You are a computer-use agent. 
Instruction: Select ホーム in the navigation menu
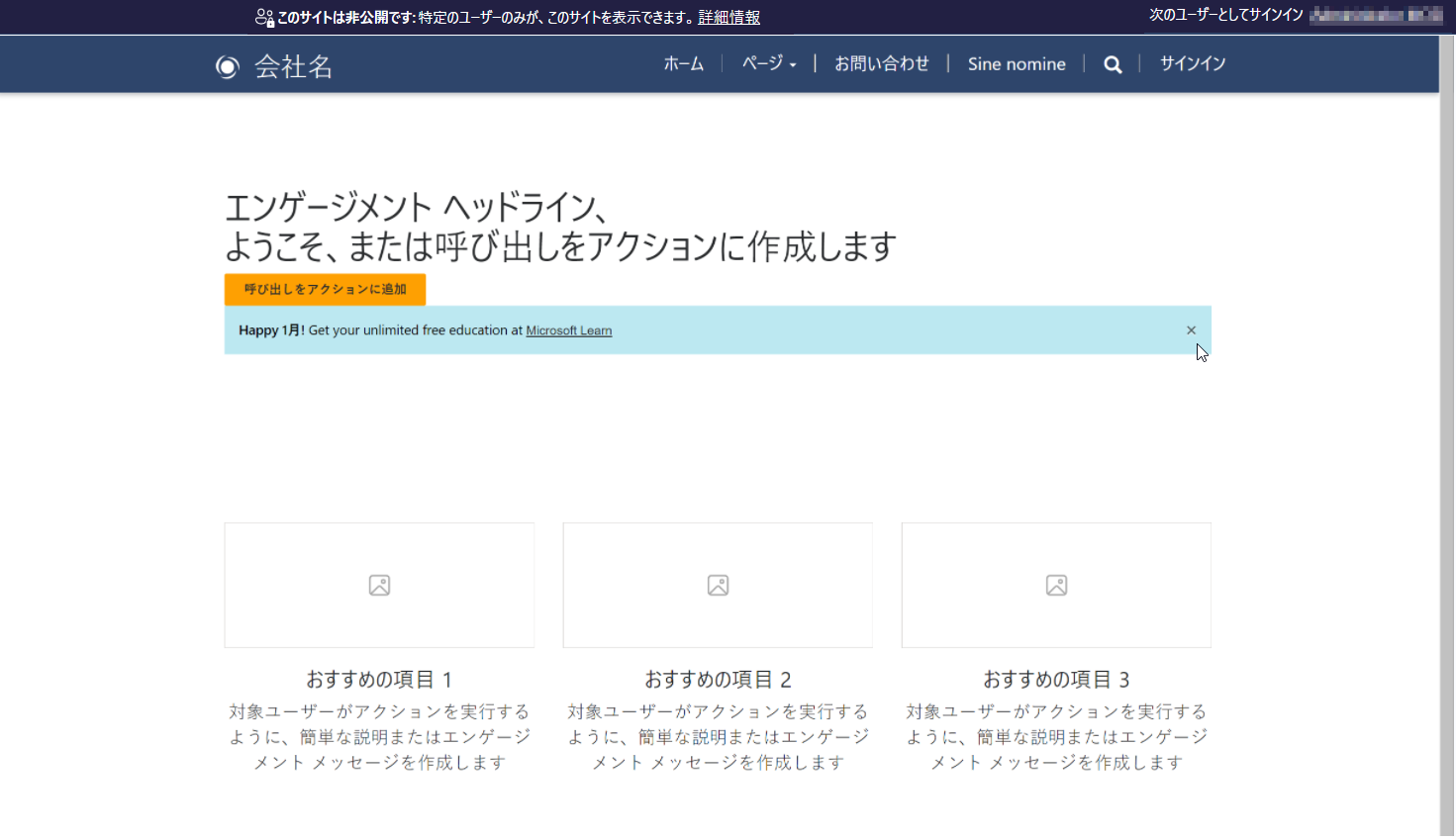pos(683,62)
